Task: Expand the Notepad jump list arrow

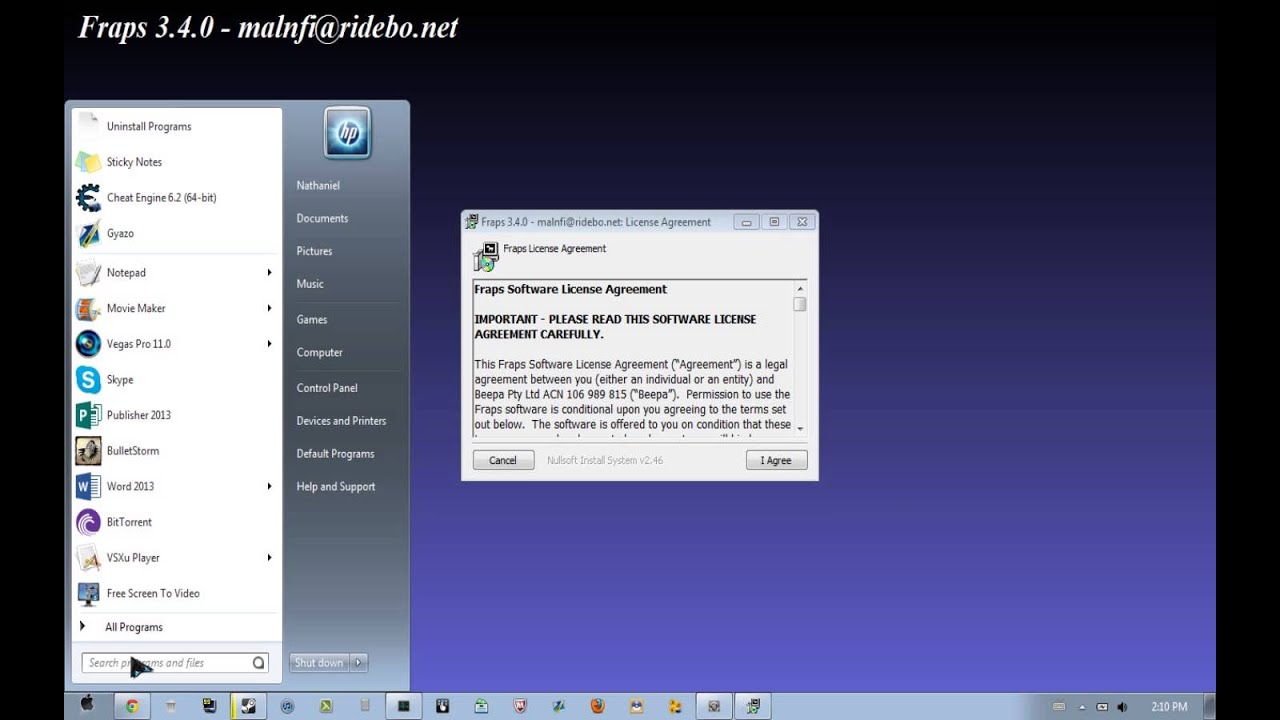Action: [269, 273]
